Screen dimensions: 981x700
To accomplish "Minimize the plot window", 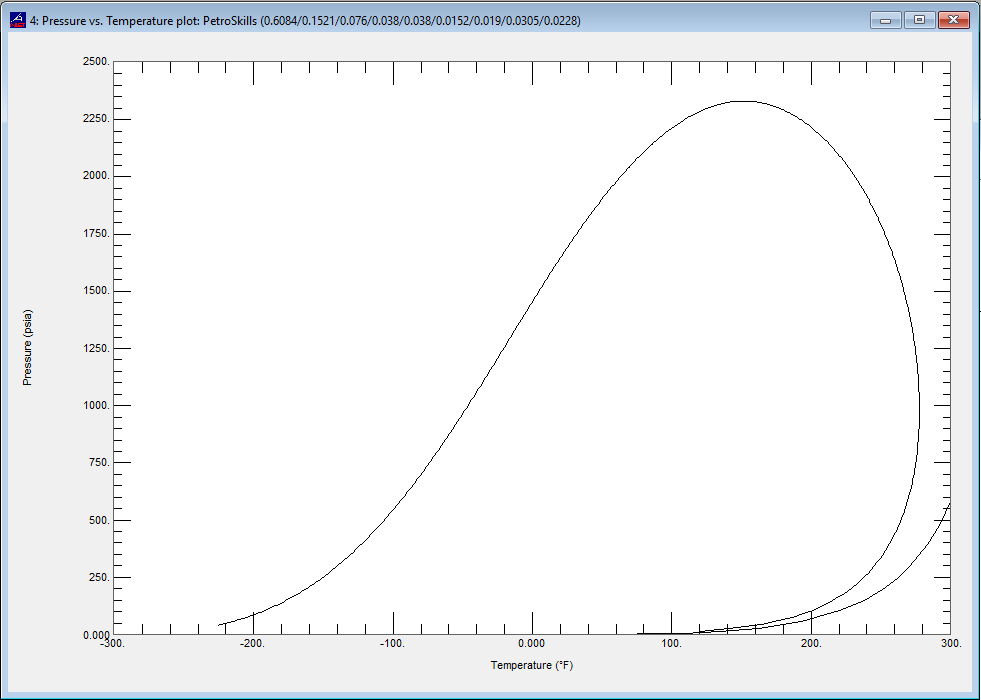I will click(x=884, y=19).
